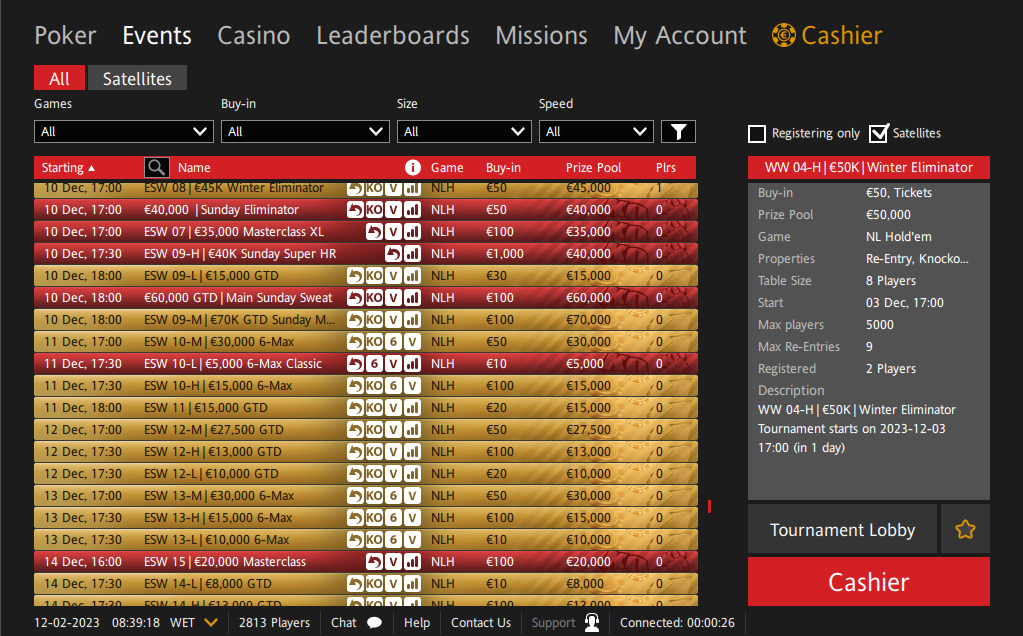Click KO icon on Main Sunday Sweat row
Screen dimensions: 1023x636
click(x=374, y=298)
